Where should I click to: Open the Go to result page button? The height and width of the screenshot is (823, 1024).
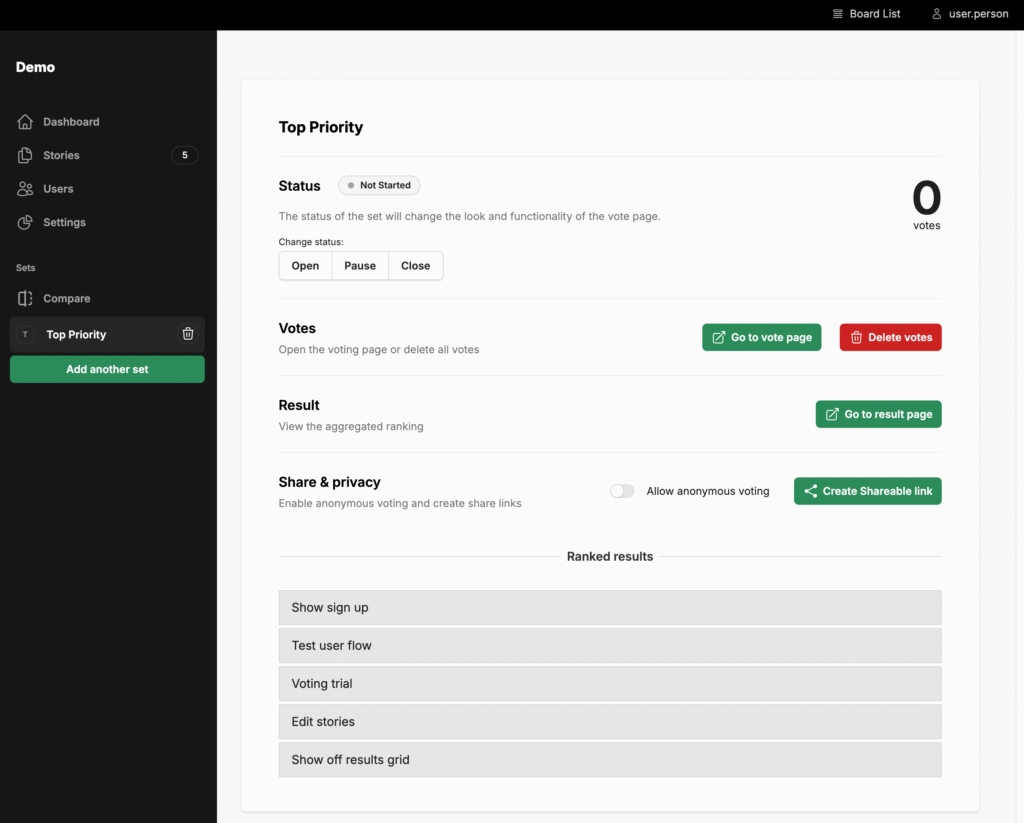(878, 414)
